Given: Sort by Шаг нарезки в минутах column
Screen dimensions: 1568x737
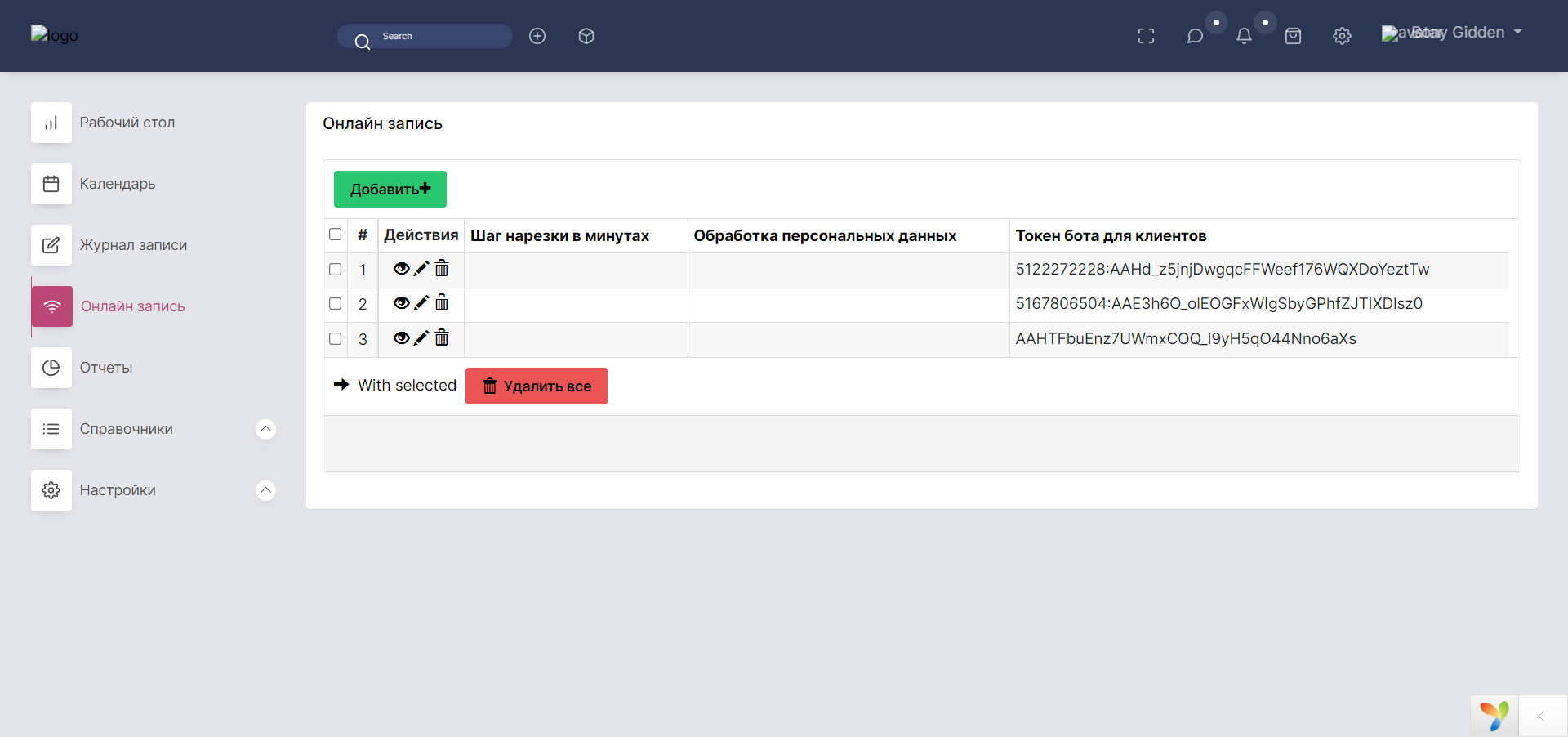Looking at the screenshot, I should (559, 236).
